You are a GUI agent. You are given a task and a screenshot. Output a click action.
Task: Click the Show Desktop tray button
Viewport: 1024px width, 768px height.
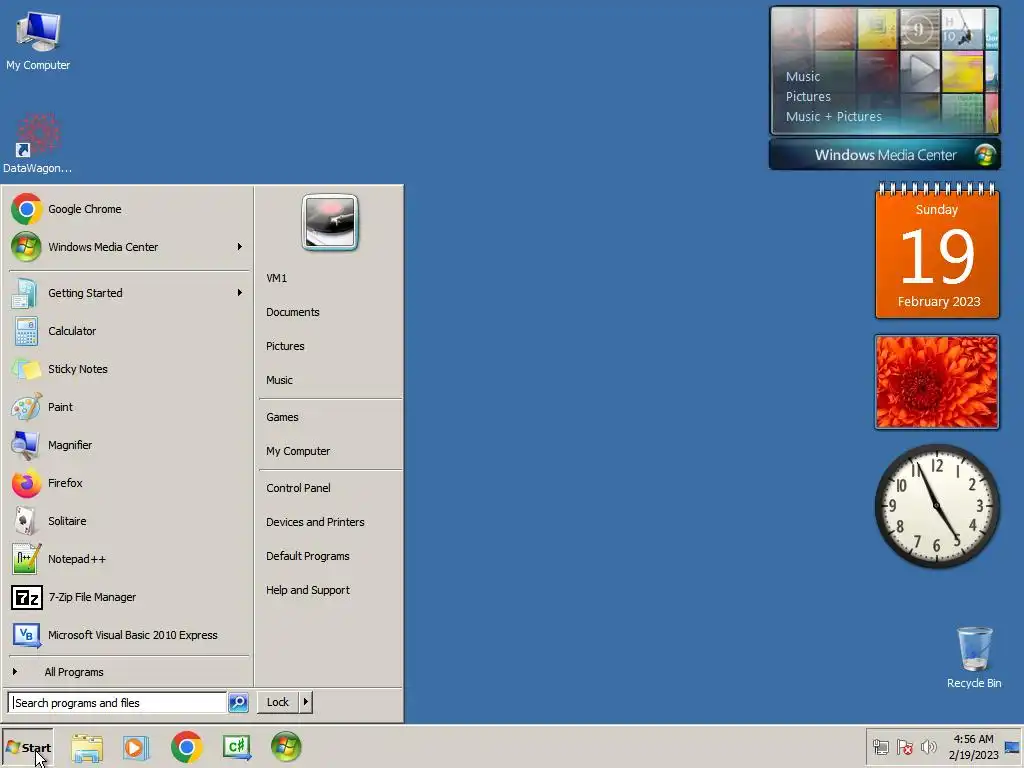[x=1012, y=747]
